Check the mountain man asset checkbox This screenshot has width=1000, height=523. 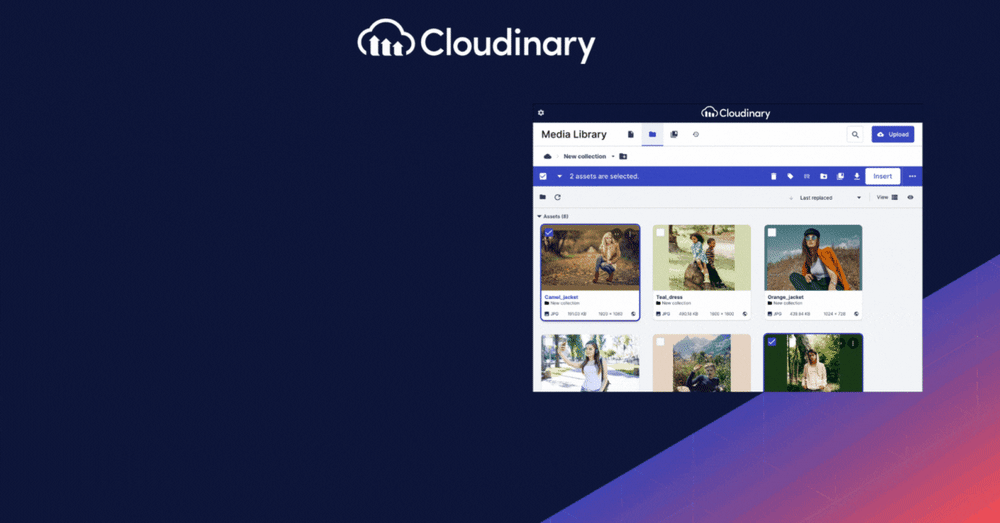point(660,342)
